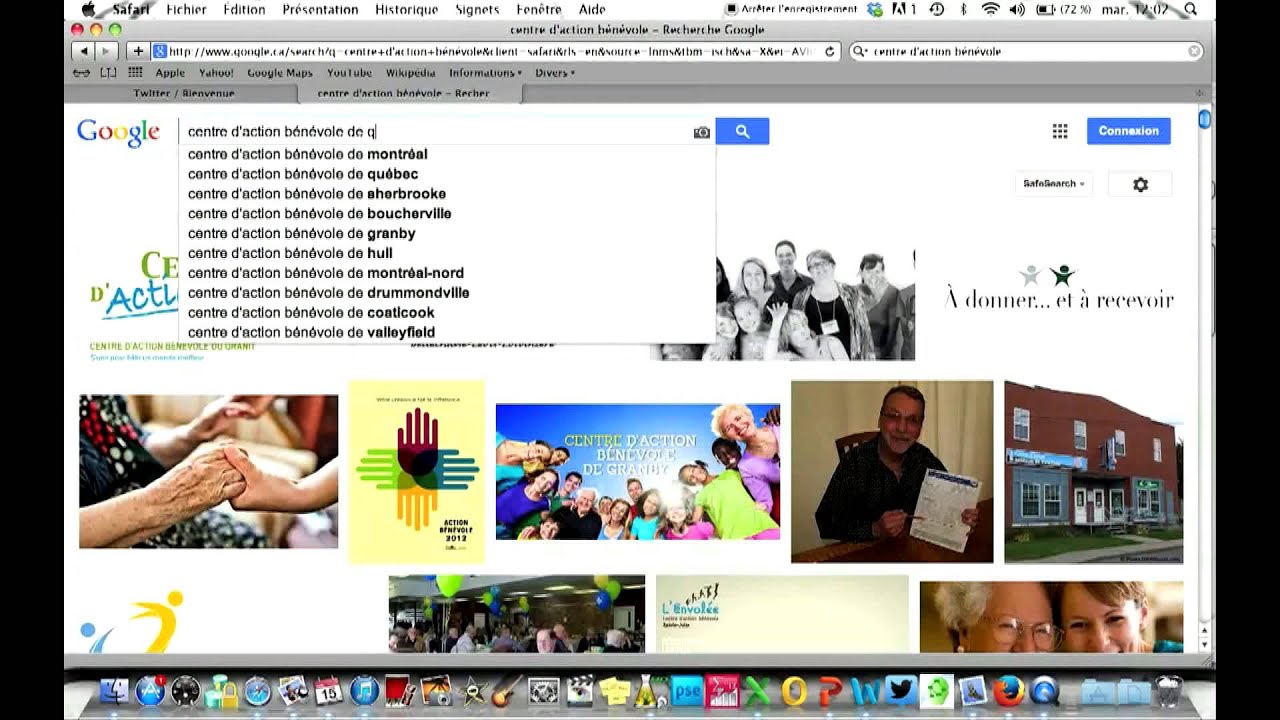Choose the 'granby' suggestion
The image size is (1280, 720).
pos(448,233)
